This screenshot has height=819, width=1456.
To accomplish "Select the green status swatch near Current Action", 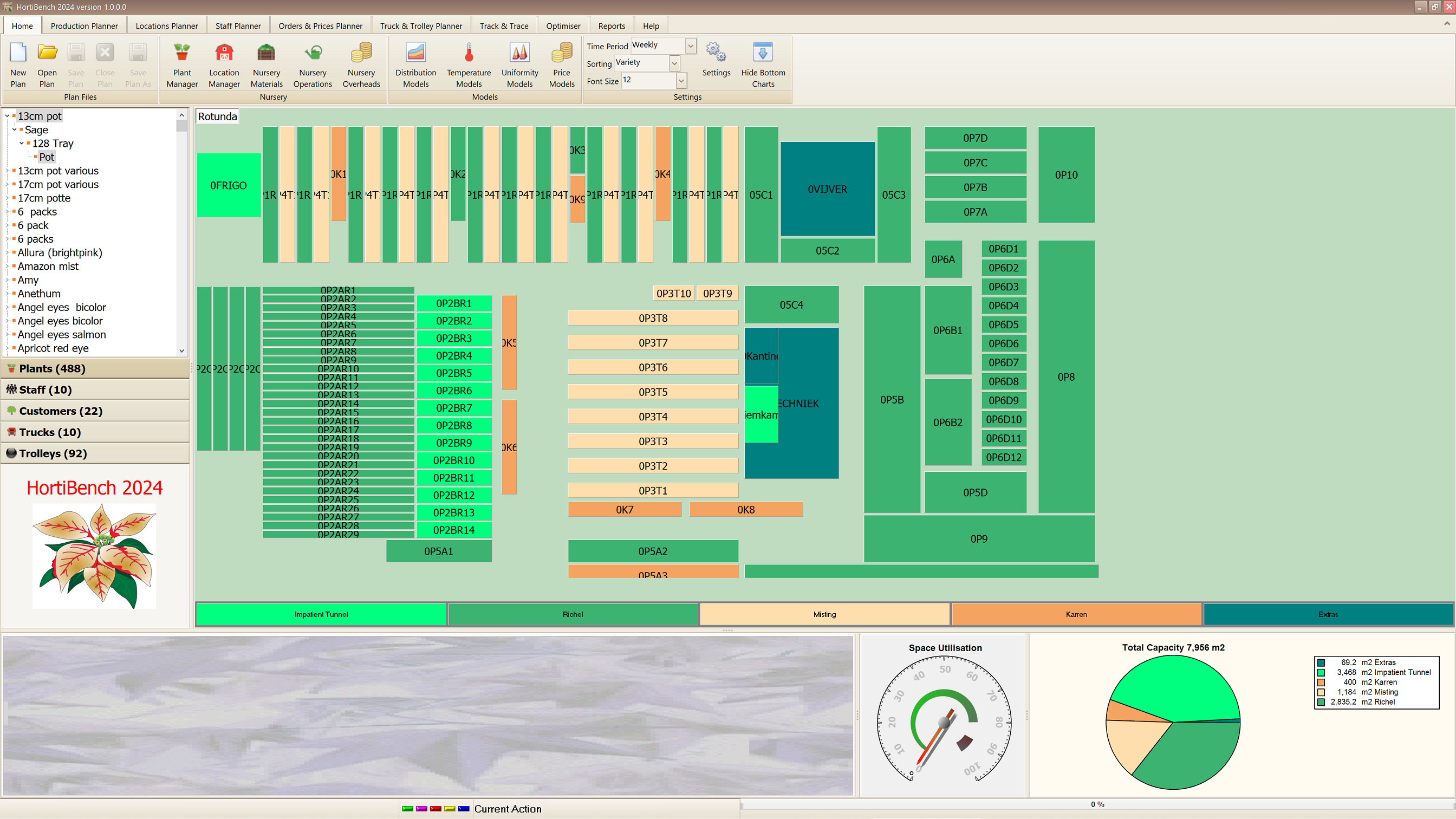I will click(407, 809).
